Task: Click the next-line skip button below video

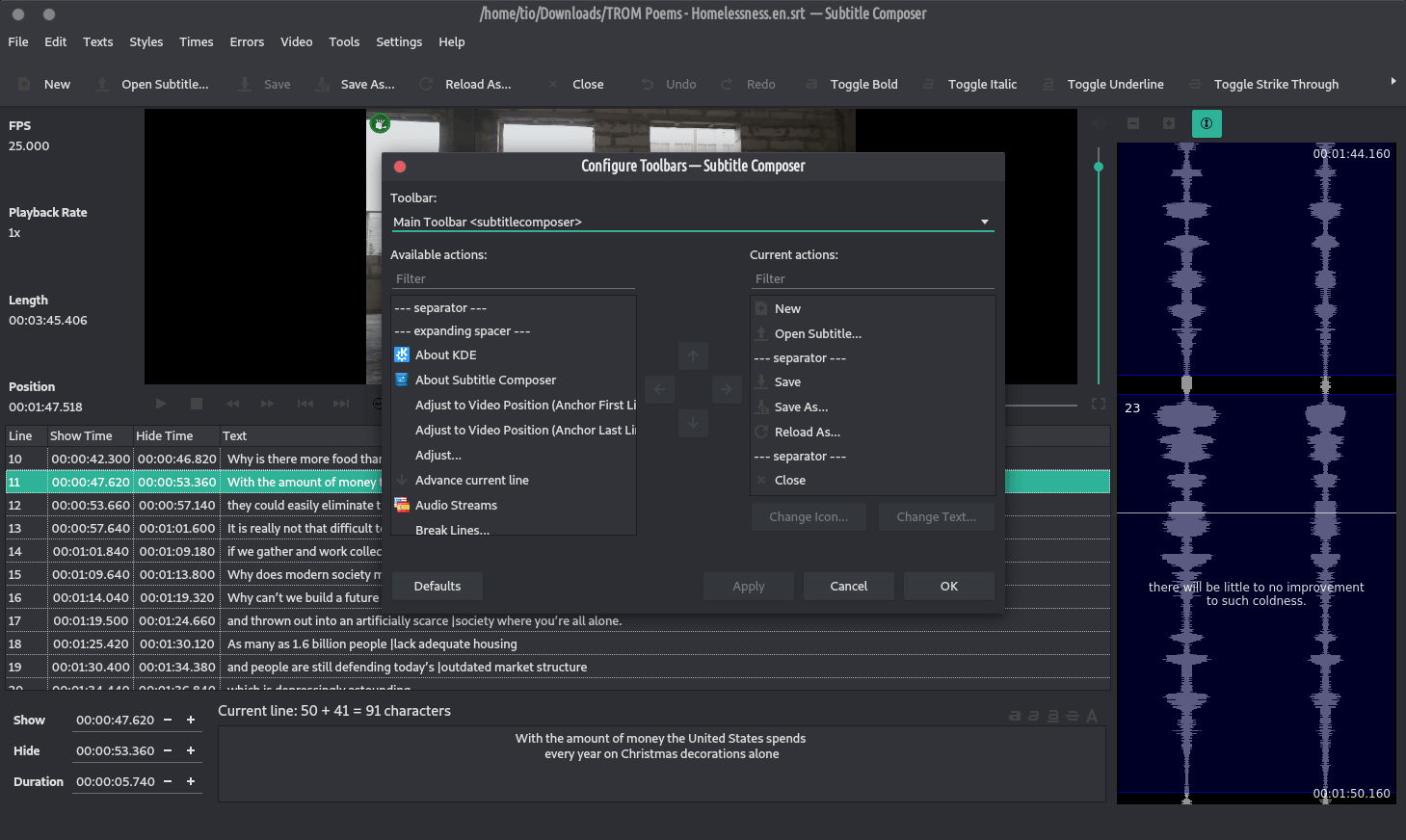Action: click(x=341, y=404)
